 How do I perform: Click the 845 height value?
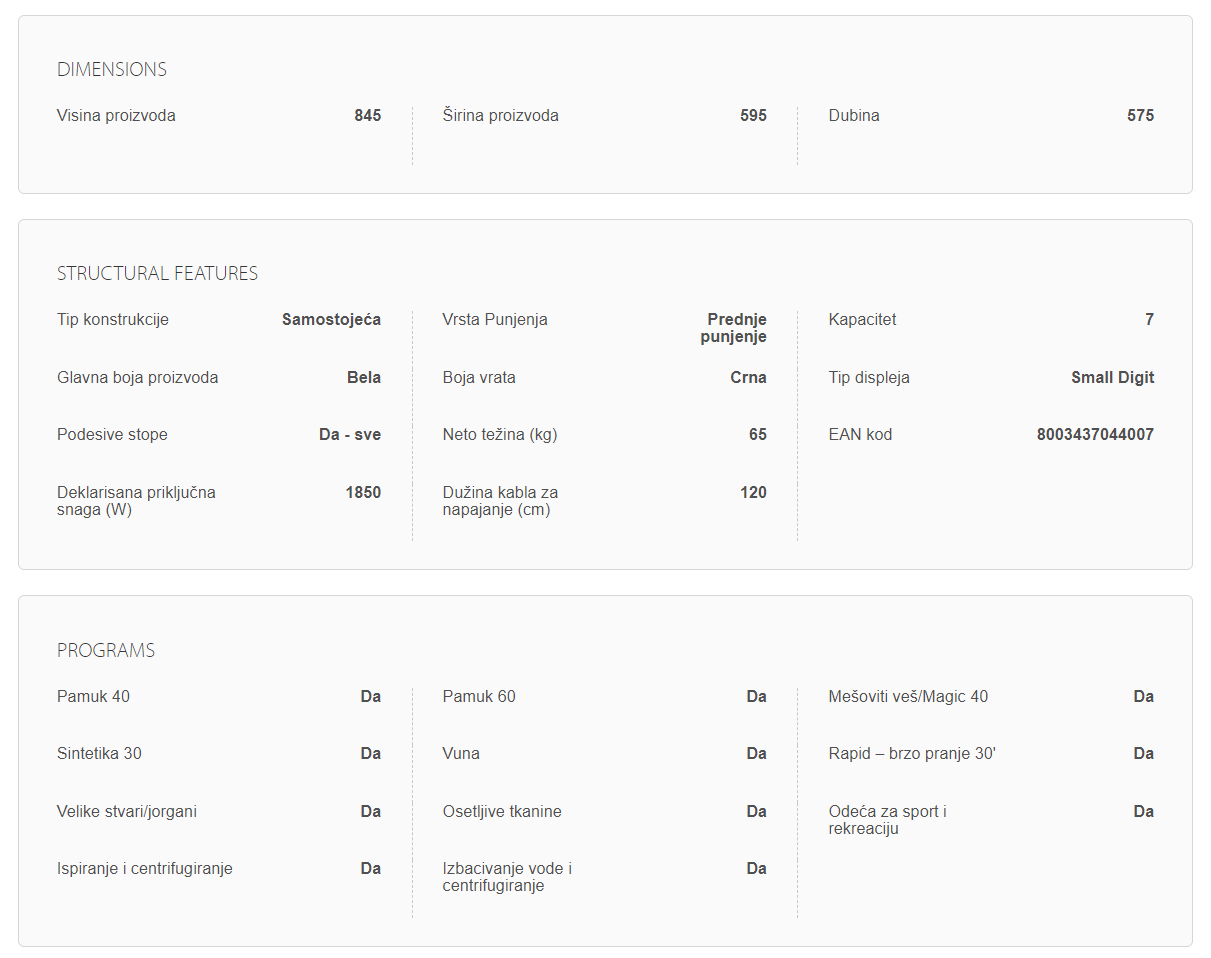(367, 116)
